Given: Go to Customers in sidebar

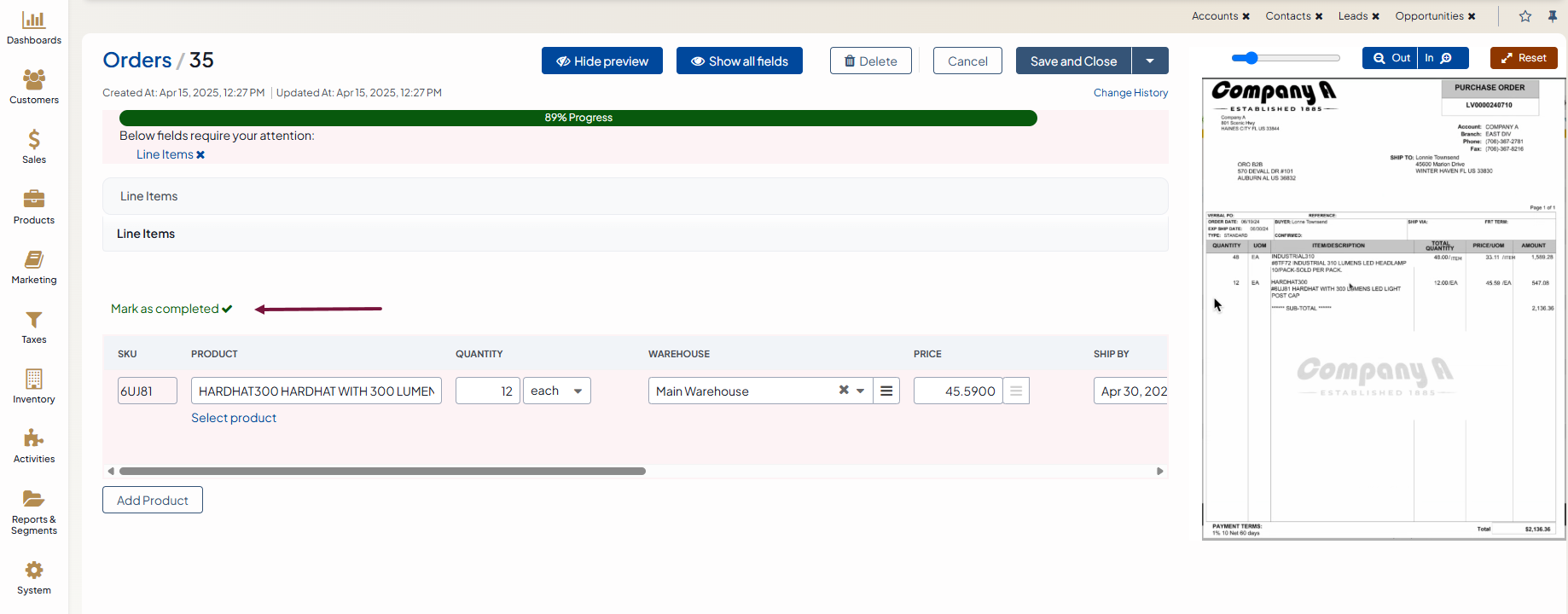Looking at the screenshot, I should coord(33,87).
